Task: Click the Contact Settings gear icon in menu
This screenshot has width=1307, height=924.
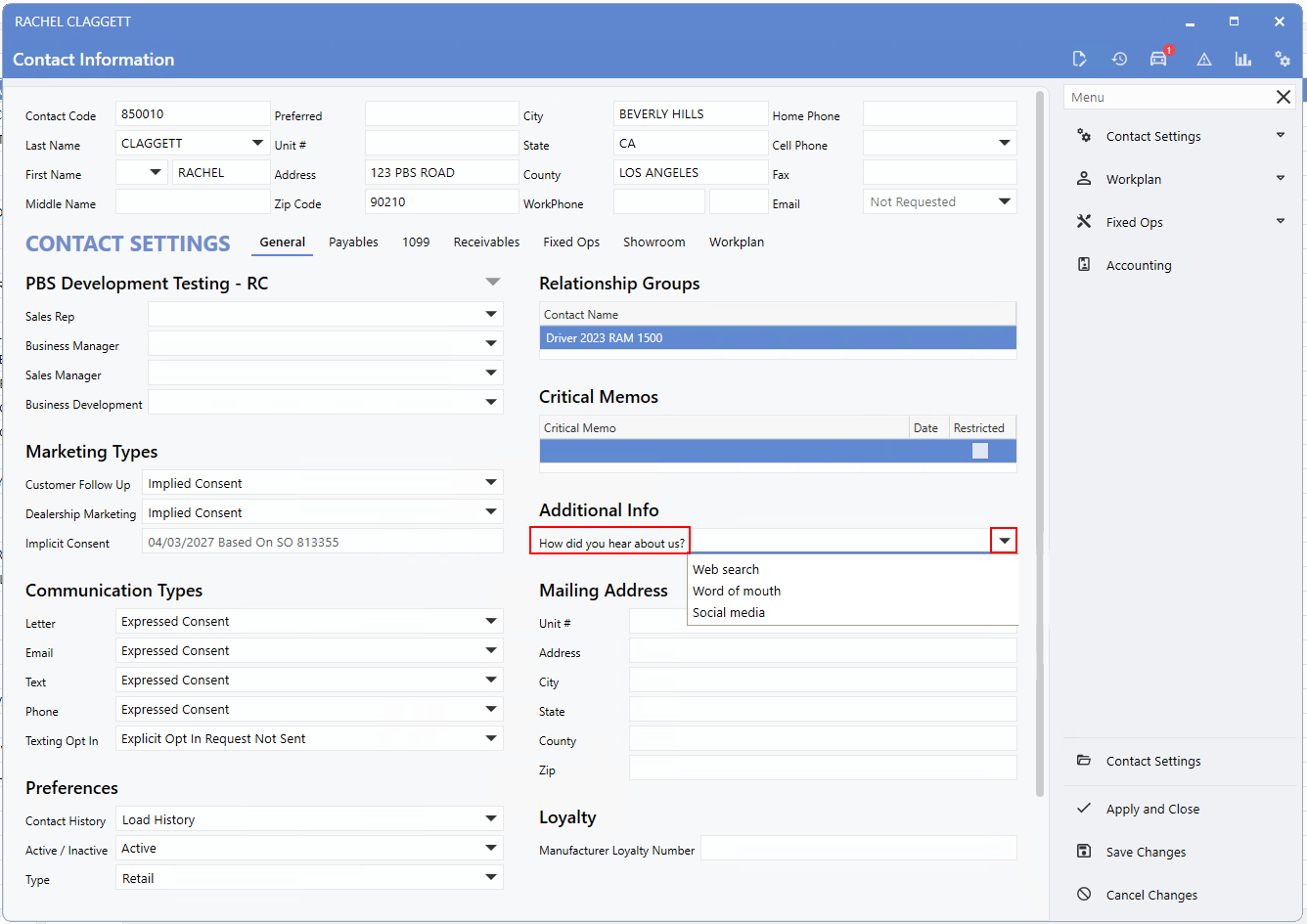Action: (x=1084, y=136)
